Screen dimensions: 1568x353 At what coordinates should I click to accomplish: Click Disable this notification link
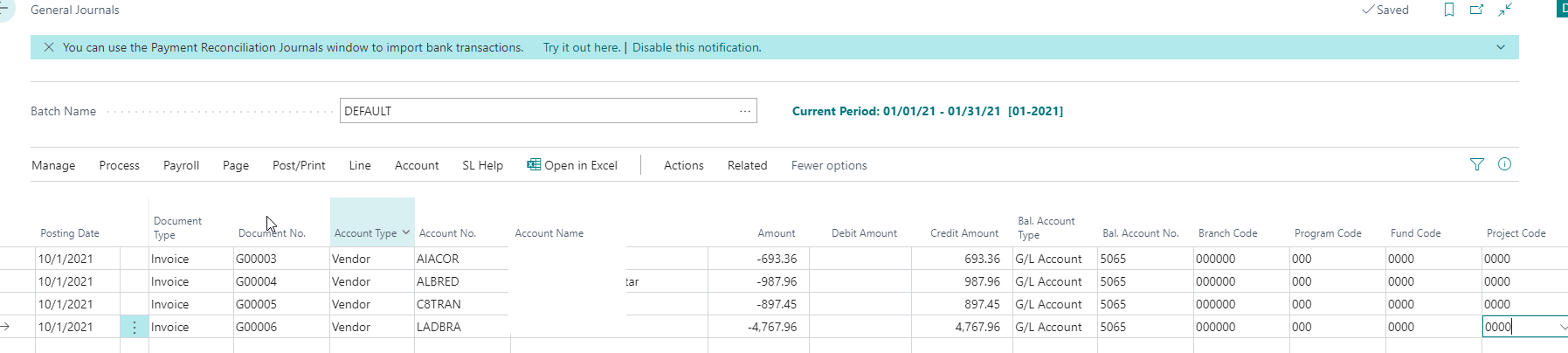pyautogui.click(x=697, y=47)
